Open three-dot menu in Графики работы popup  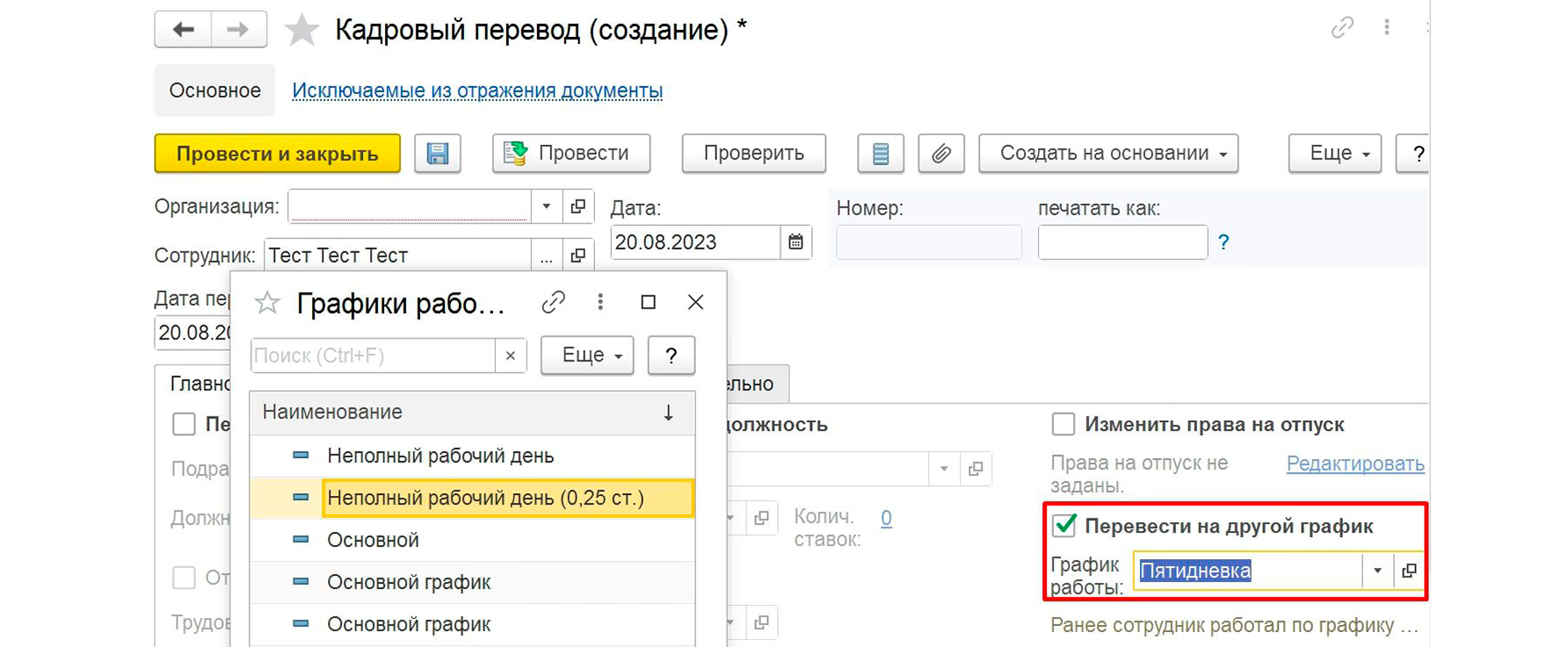[x=600, y=302]
